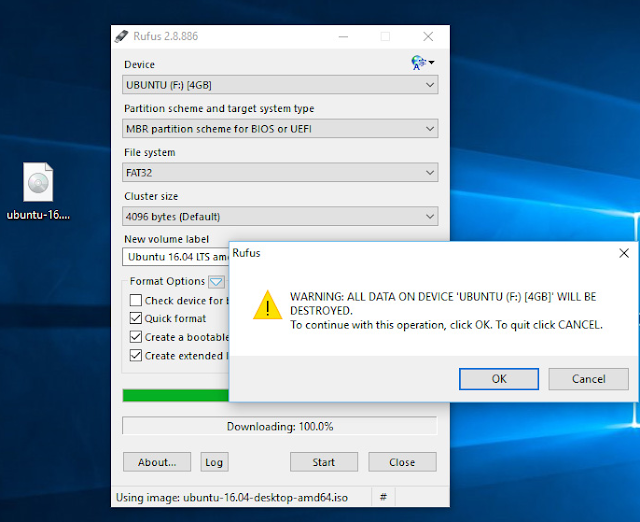The width and height of the screenshot is (640, 522).
Task: Click the About... button
Action: click(157, 462)
